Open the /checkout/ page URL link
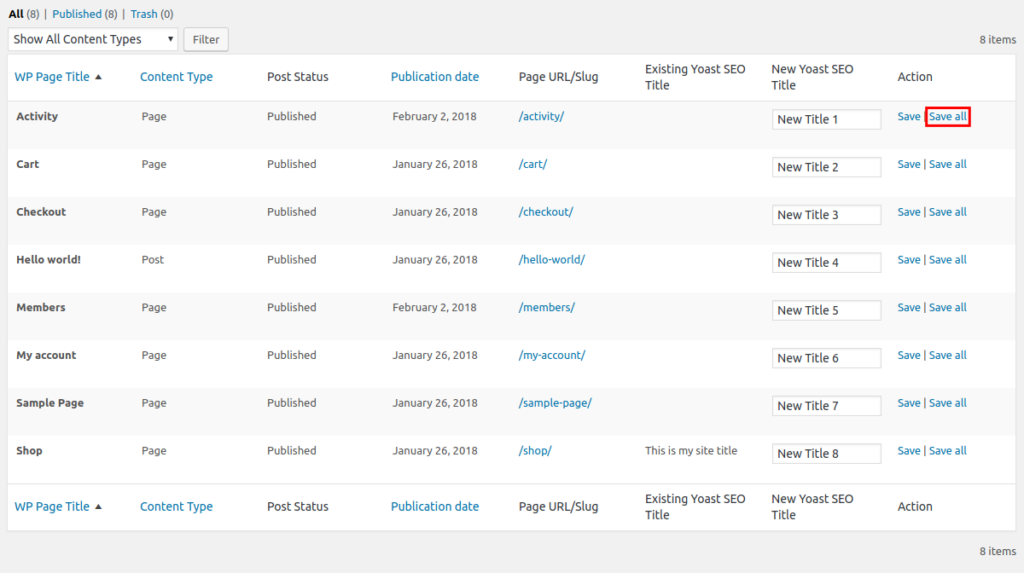Image resolution: width=1024 pixels, height=573 pixels. [x=545, y=212]
